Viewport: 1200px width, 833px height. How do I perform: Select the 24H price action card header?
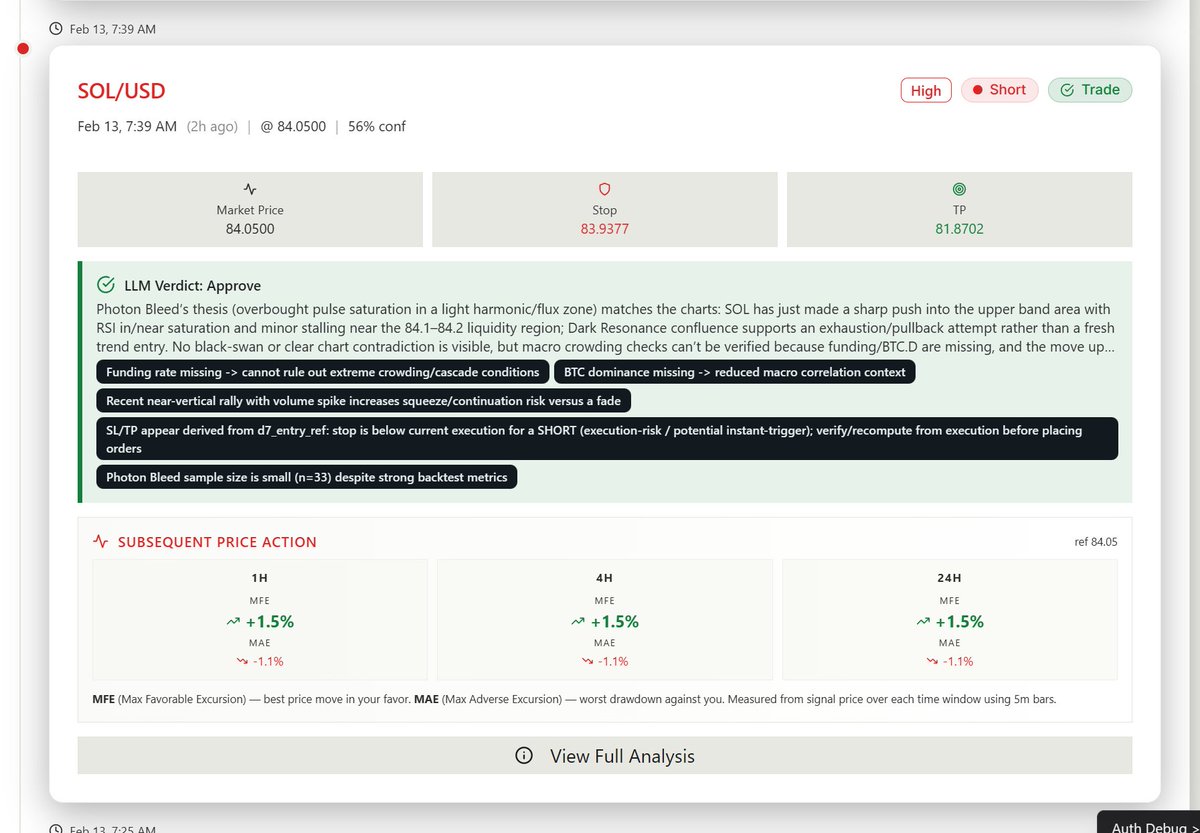tap(950, 578)
